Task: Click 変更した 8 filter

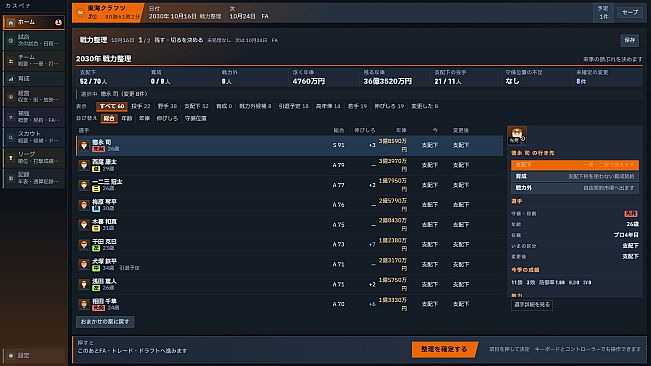Action: click(x=425, y=106)
